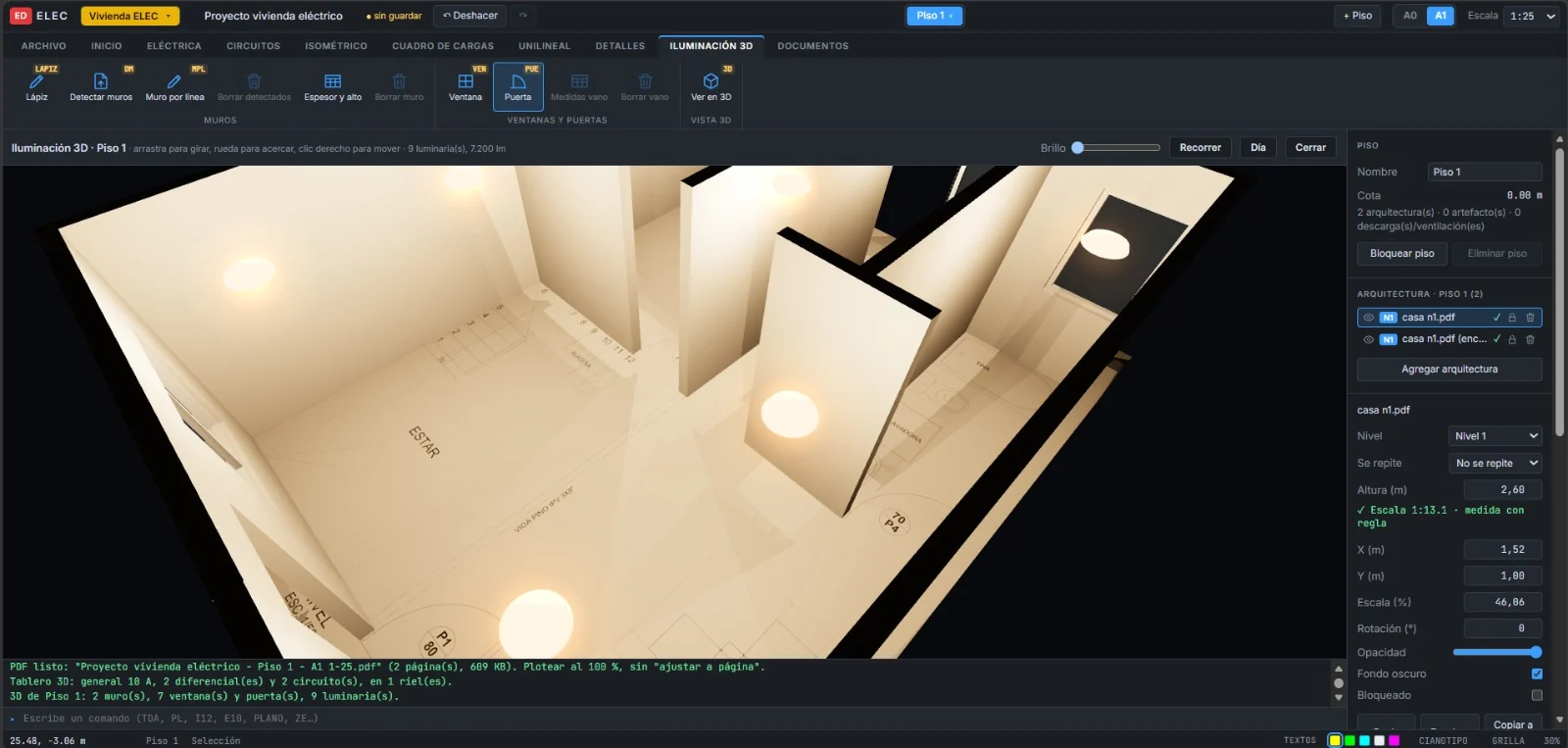Run the Detectar muros tool

pyautogui.click(x=101, y=86)
